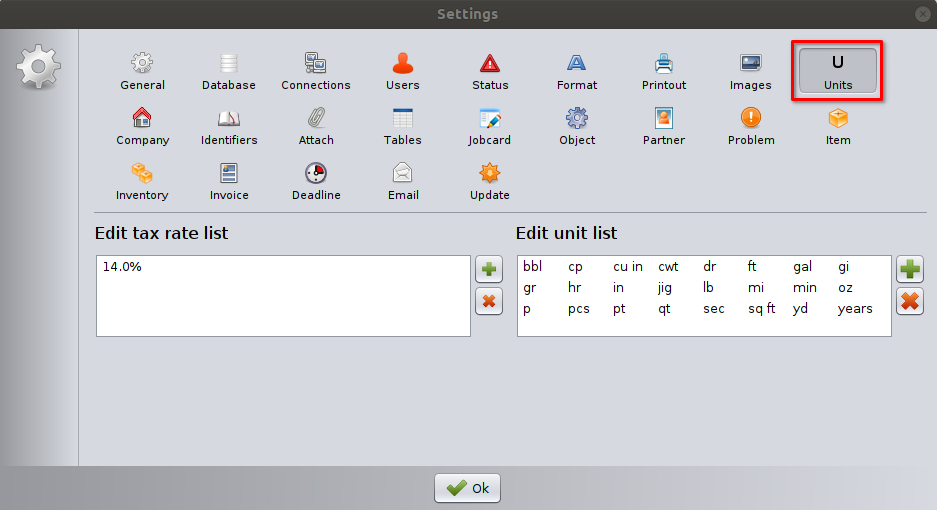
Task: Select the Printout settings icon
Action: [664, 71]
